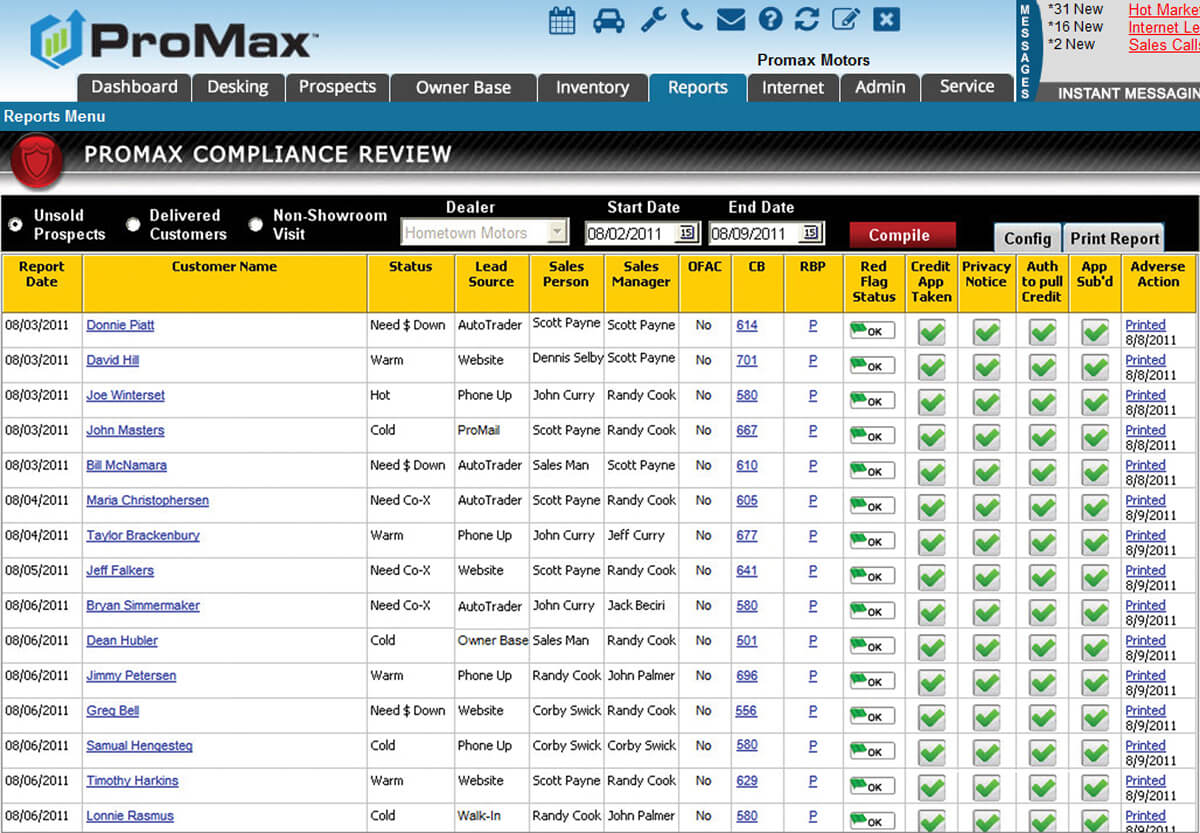Open the Service tab
This screenshot has height=833, width=1200.
click(x=967, y=87)
